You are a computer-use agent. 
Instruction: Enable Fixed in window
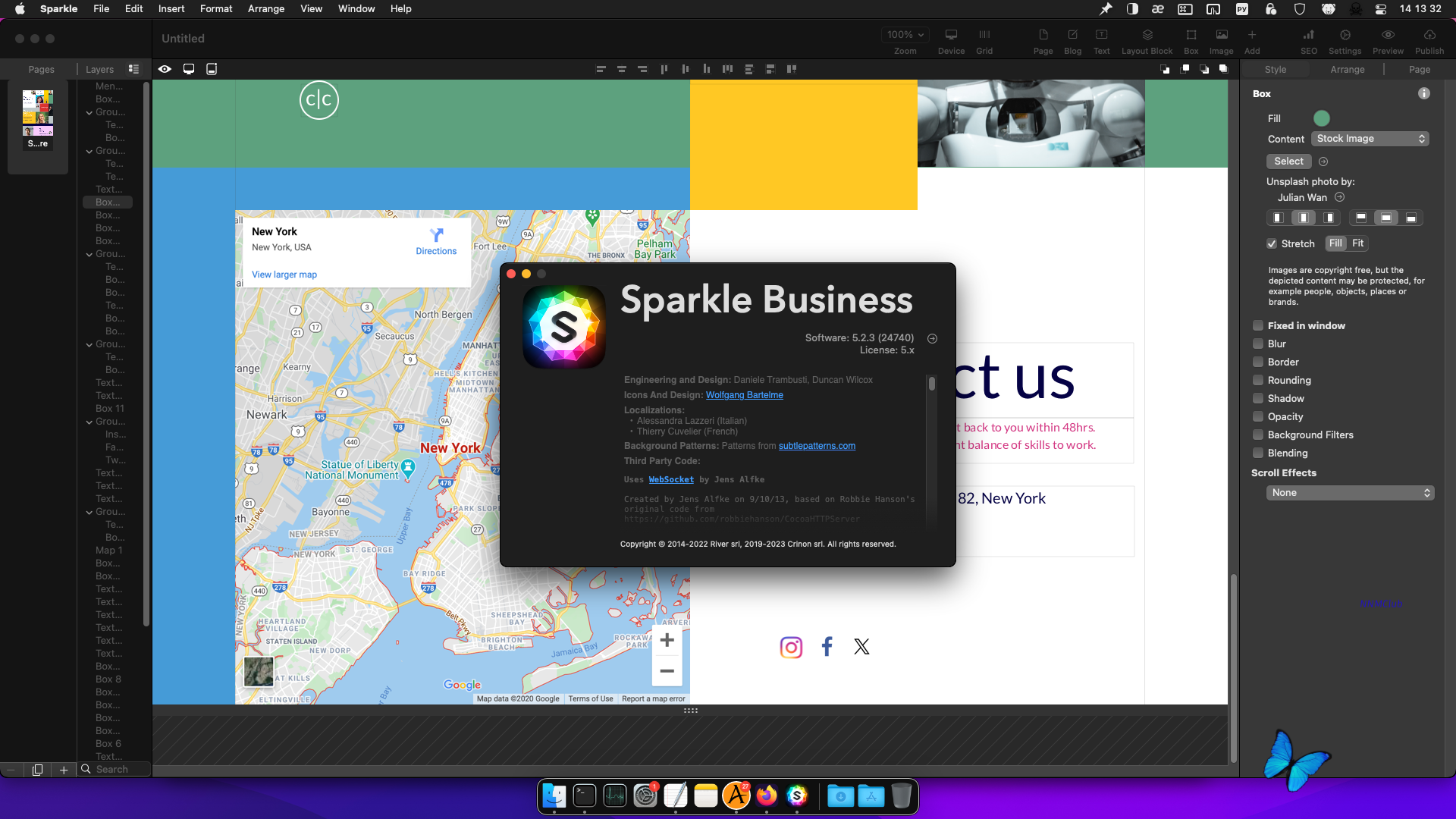pyautogui.click(x=1258, y=326)
